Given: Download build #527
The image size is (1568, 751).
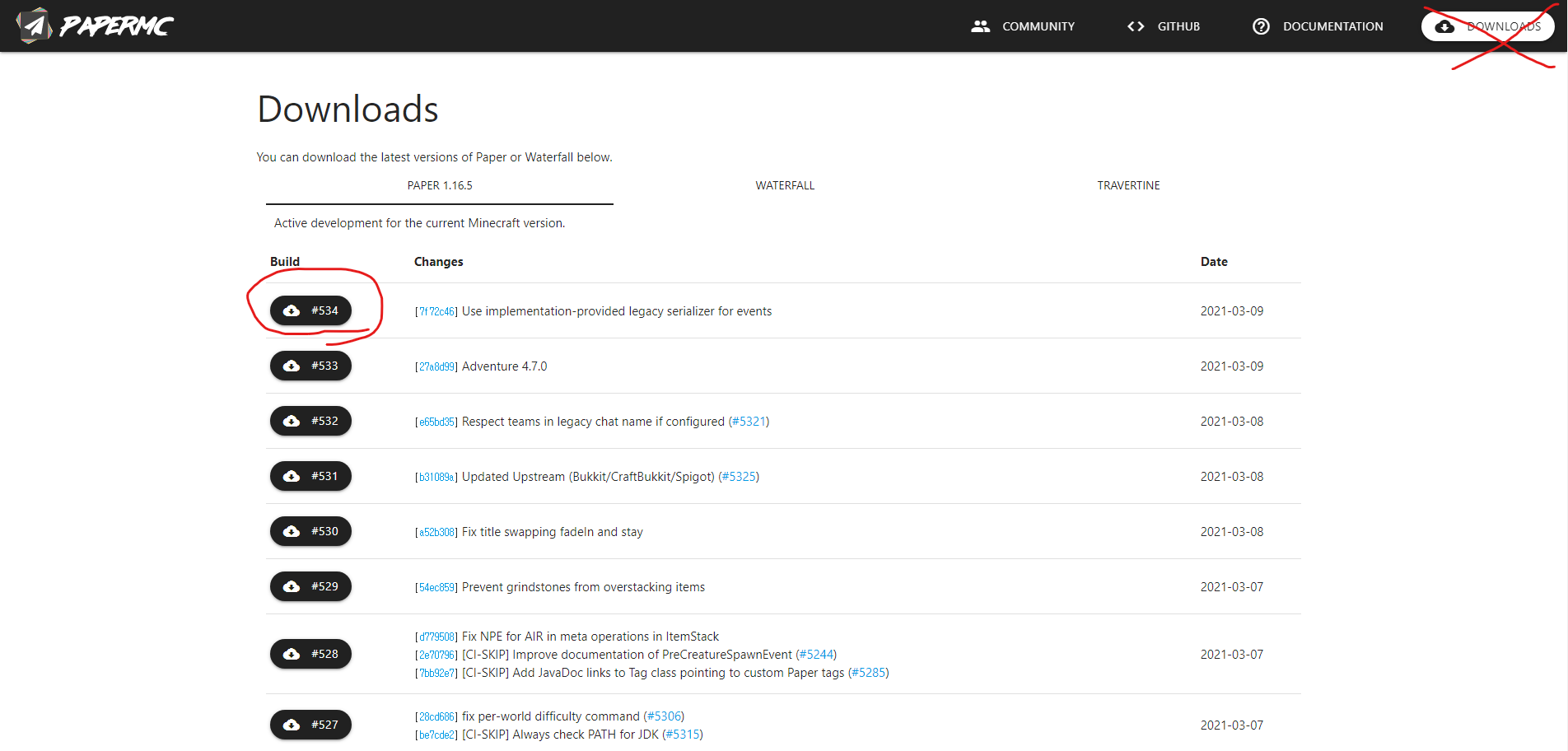Looking at the screenshot, I should pos(310,725).
